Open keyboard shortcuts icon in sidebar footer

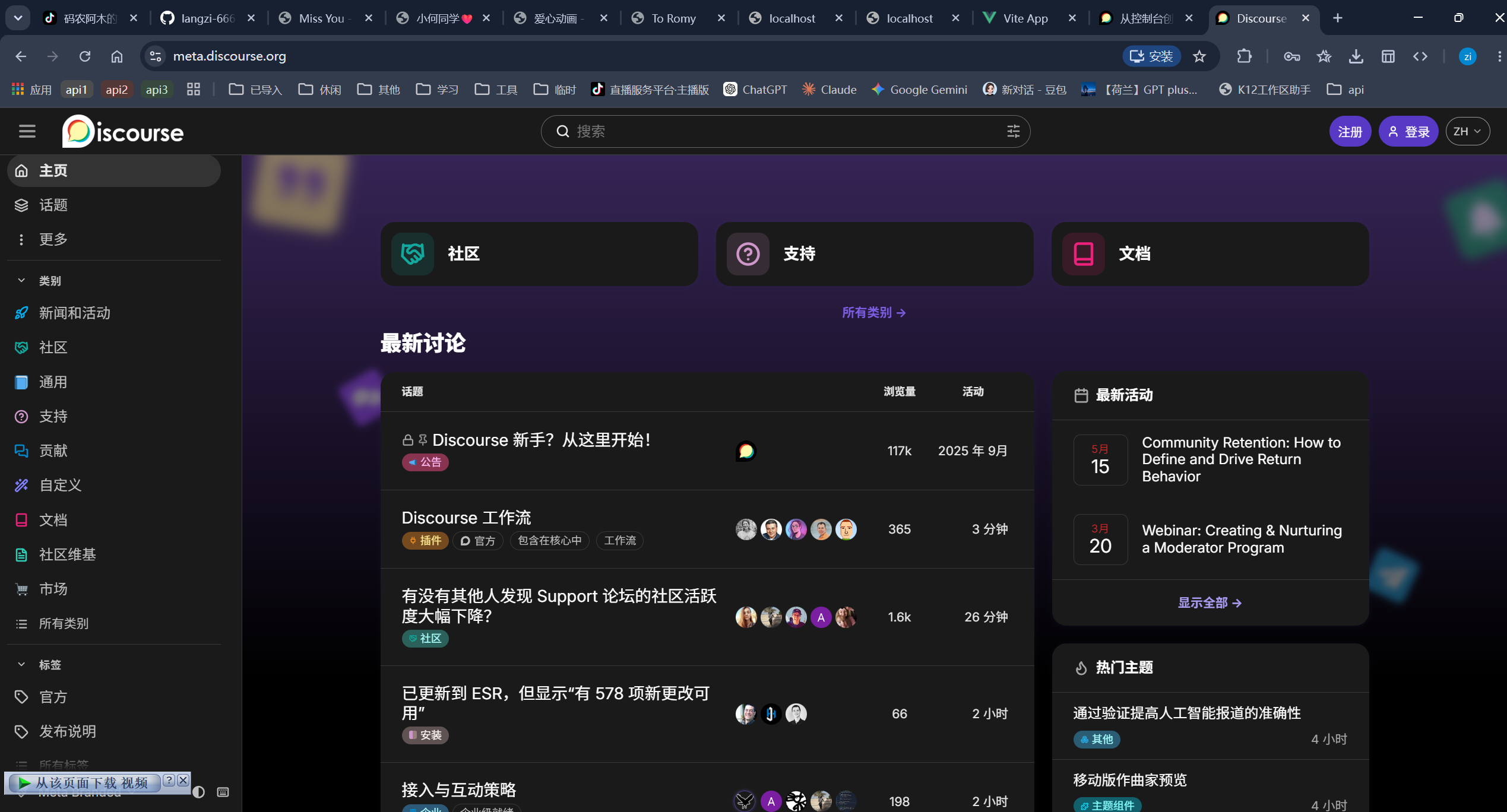223,792
